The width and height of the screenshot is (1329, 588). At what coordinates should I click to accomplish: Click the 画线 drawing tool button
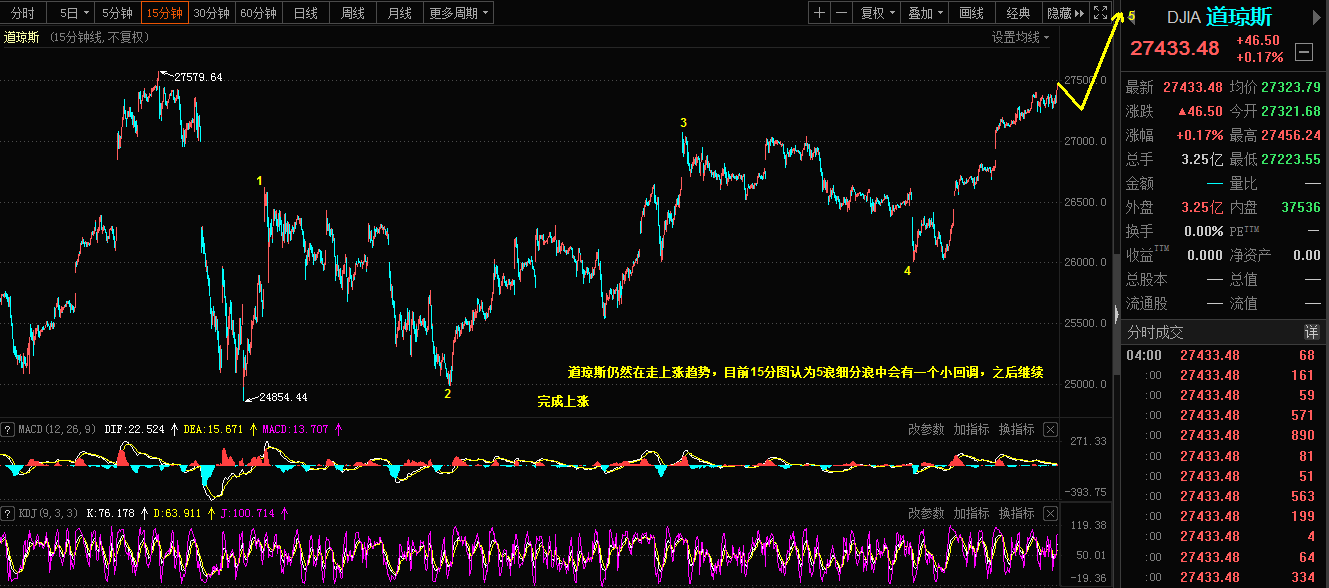(971, 13)
